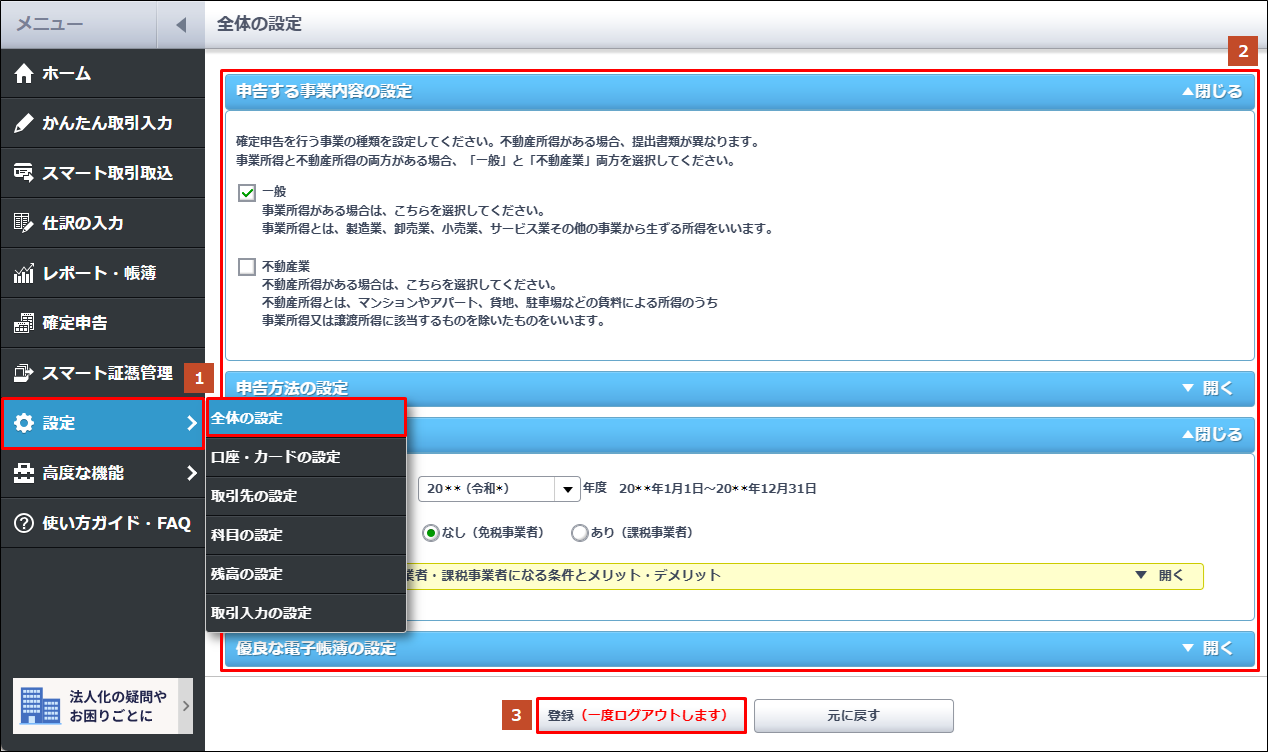Click the スマート取引取込 card icon
Screen dimensions: 1268x752
pos(25,174)
